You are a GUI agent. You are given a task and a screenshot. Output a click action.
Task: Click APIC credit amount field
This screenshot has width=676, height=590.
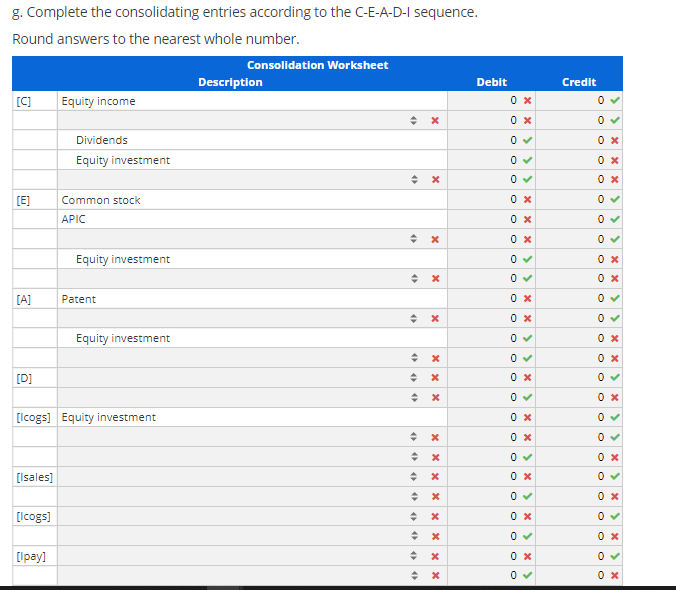coord(579,219)
